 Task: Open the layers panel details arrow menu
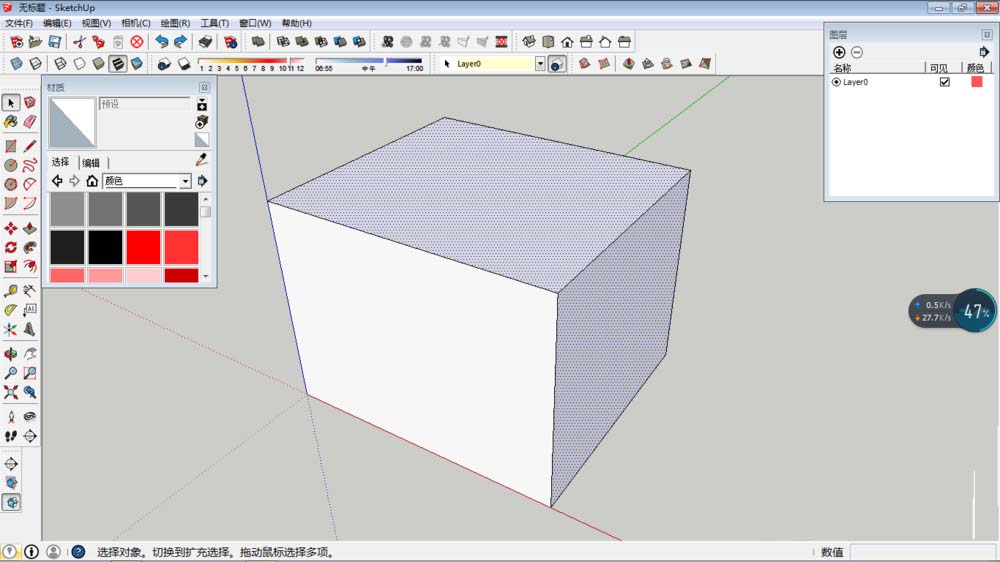(x=984, y=52)
